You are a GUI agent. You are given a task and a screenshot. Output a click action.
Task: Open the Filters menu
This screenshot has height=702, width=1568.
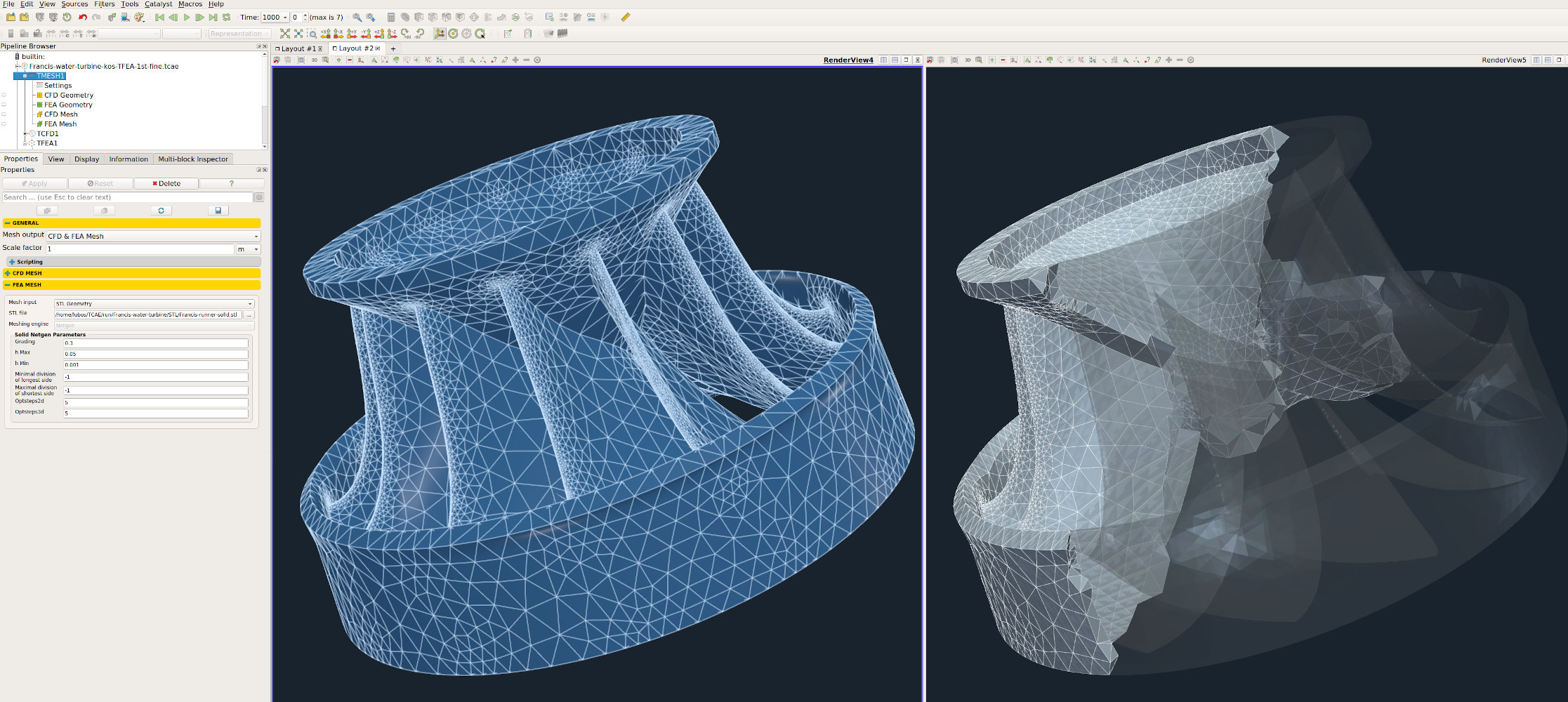[104, 4]
